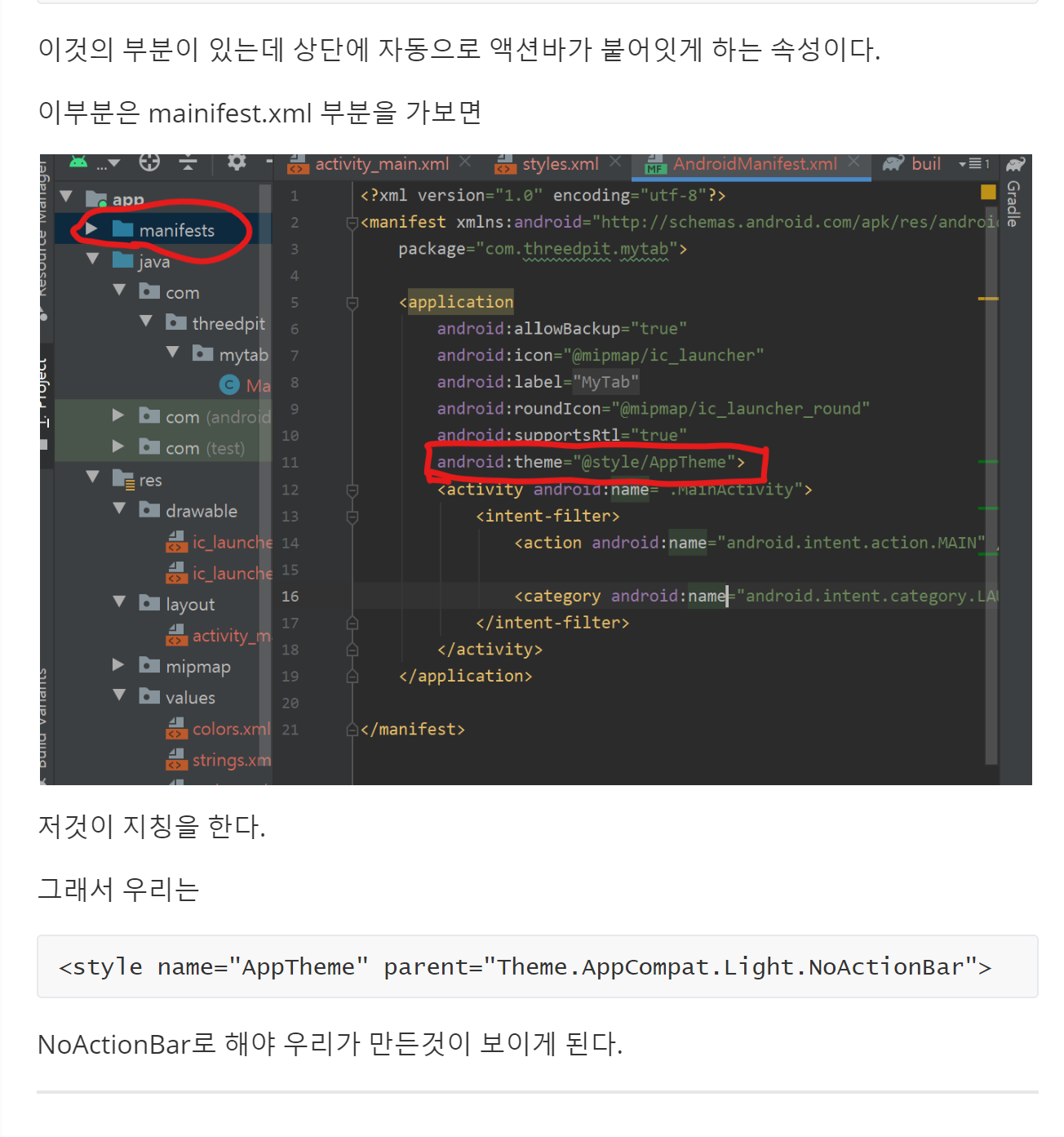The width and height of the screenshot is (1064, 1137).
Task: Click android:label "MyTab" value
Action: point(605,382)
